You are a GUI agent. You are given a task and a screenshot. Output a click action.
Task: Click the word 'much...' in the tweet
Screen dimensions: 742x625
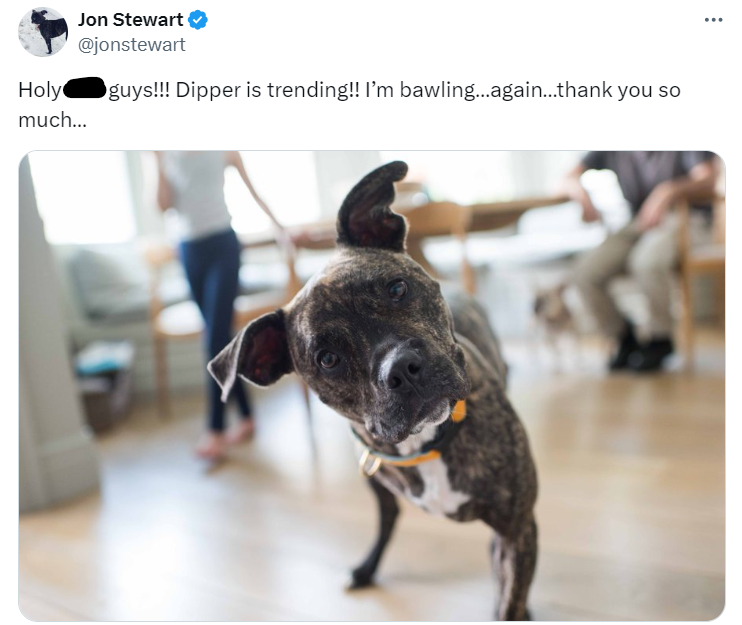coord(53,120)
